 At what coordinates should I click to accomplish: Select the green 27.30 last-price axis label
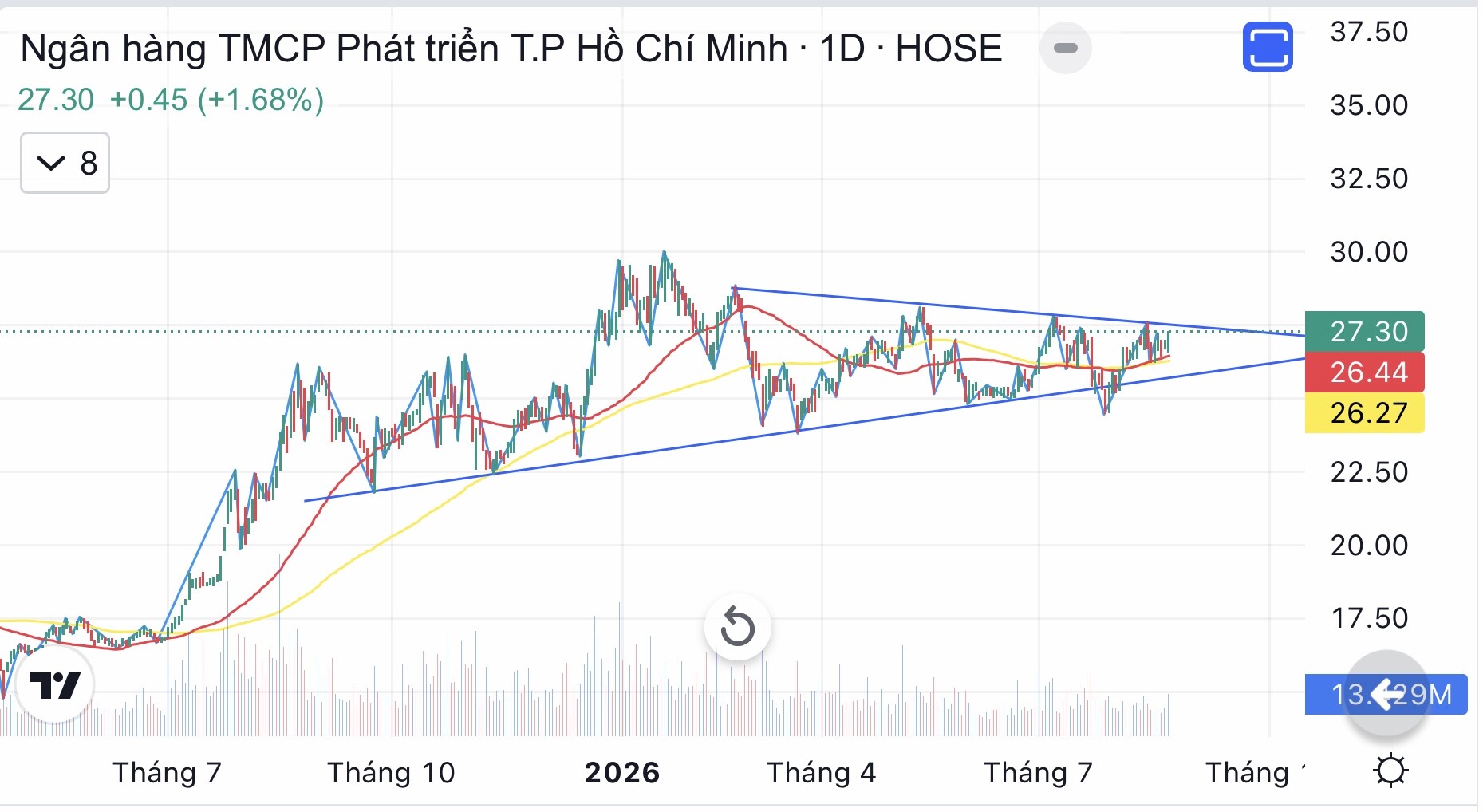tap(1364, 331)
